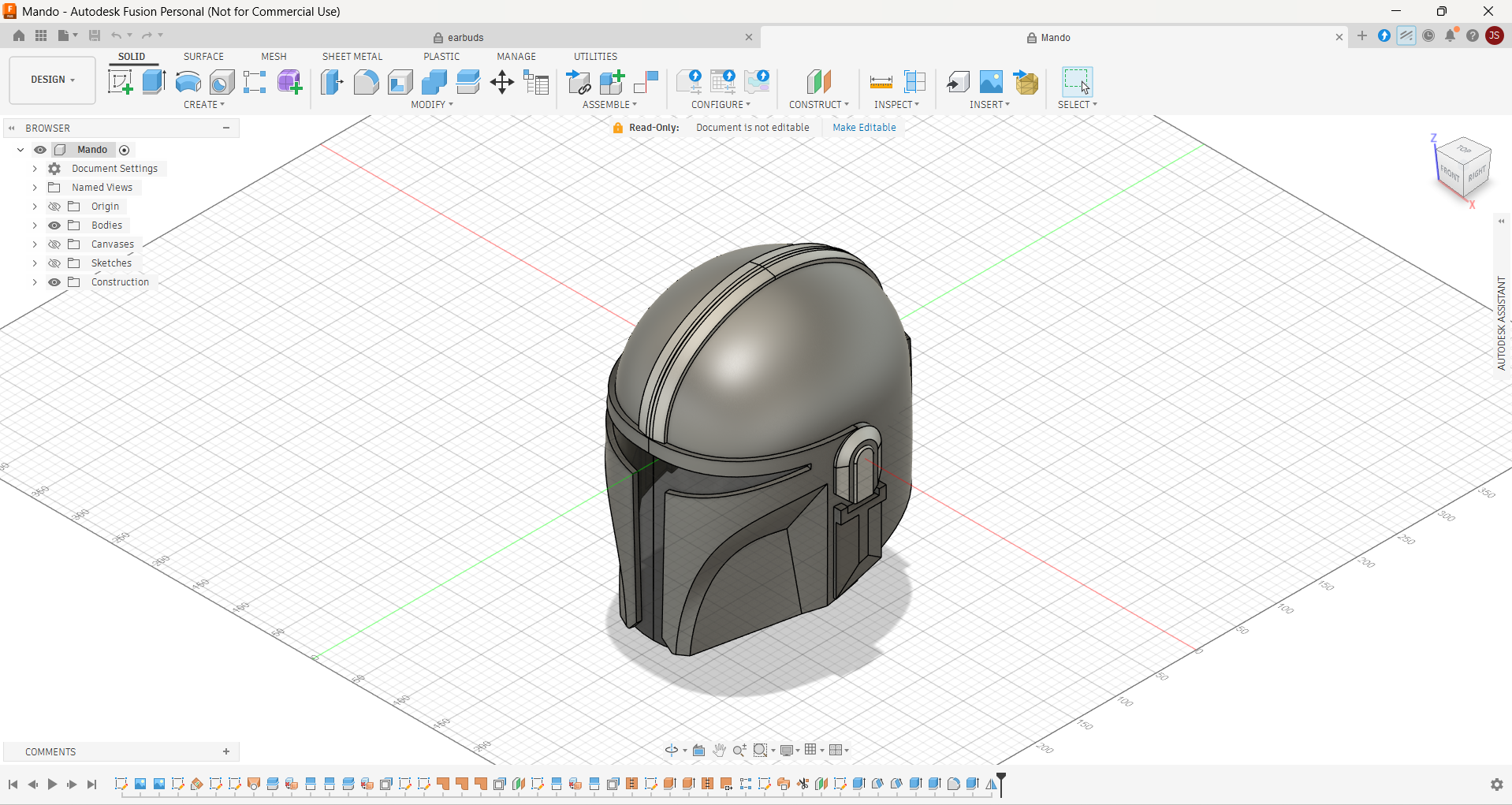
Task: Switch to the UTILITIES tab
Action: pyautogui.click(x=595, y=57)
